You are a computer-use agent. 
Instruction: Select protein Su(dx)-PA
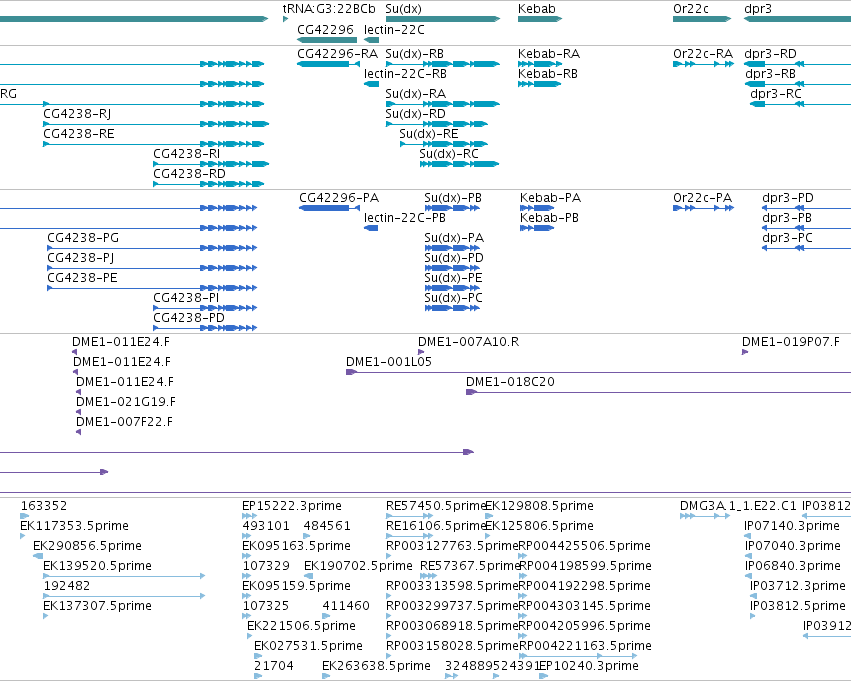(452, 248)
